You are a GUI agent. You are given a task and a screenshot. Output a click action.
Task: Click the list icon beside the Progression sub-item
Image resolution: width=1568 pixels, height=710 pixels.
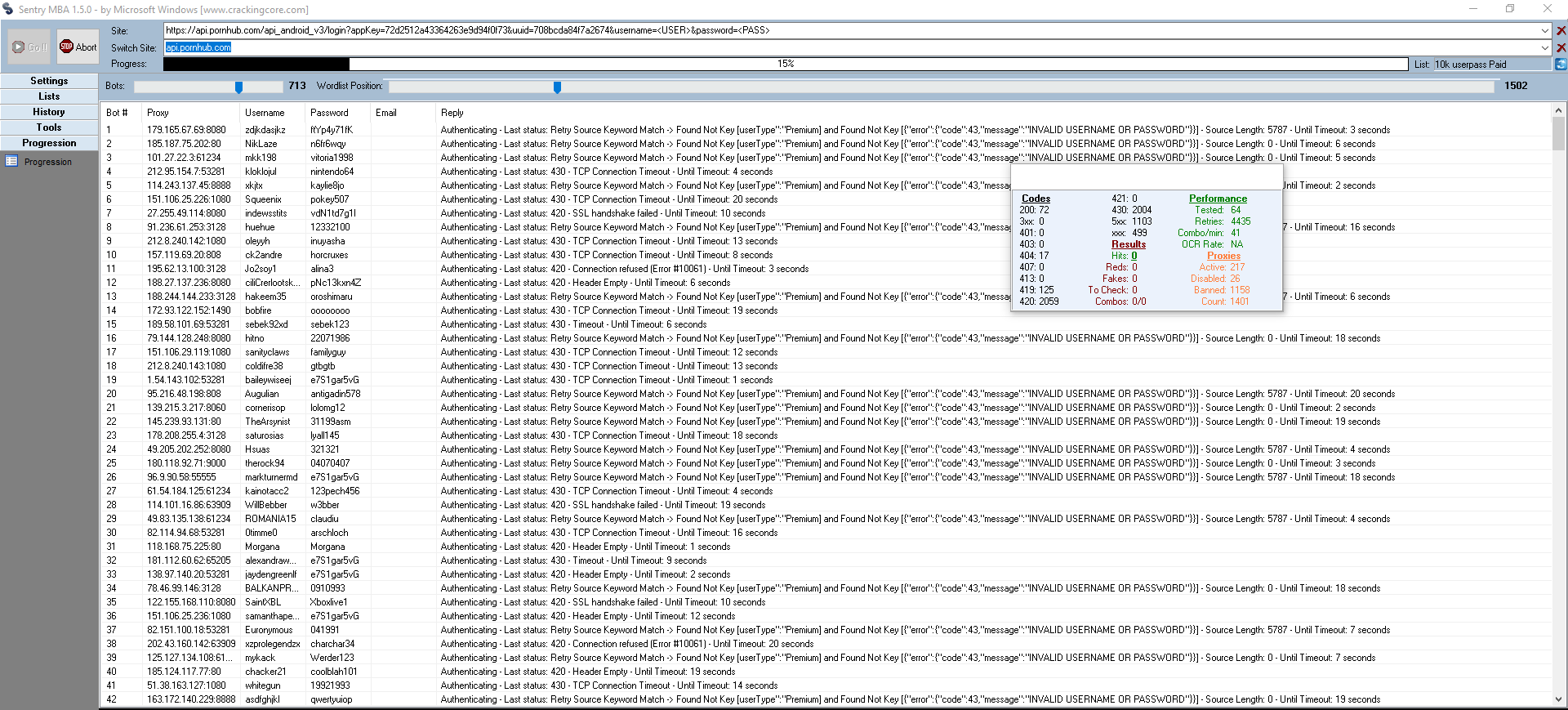[12, 162]
